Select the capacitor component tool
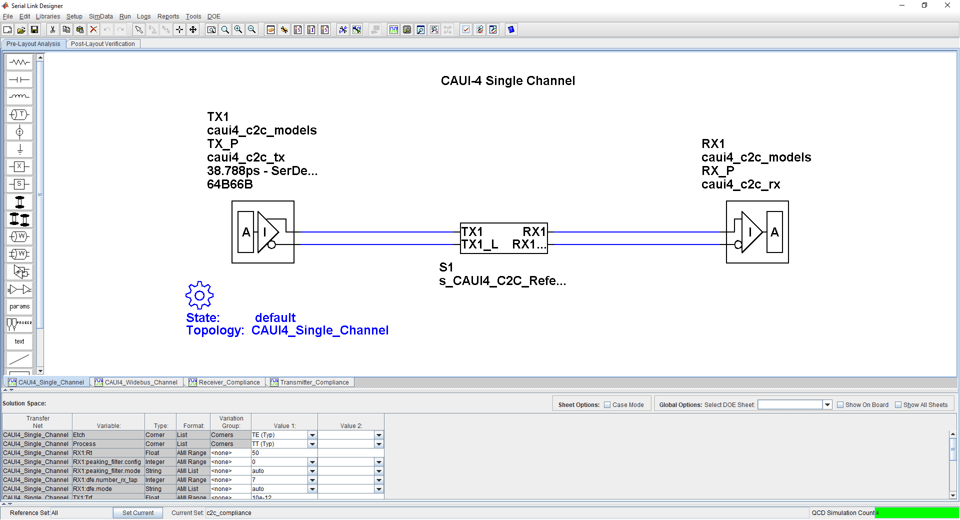960x520 pixels. [x=20, y=80]
